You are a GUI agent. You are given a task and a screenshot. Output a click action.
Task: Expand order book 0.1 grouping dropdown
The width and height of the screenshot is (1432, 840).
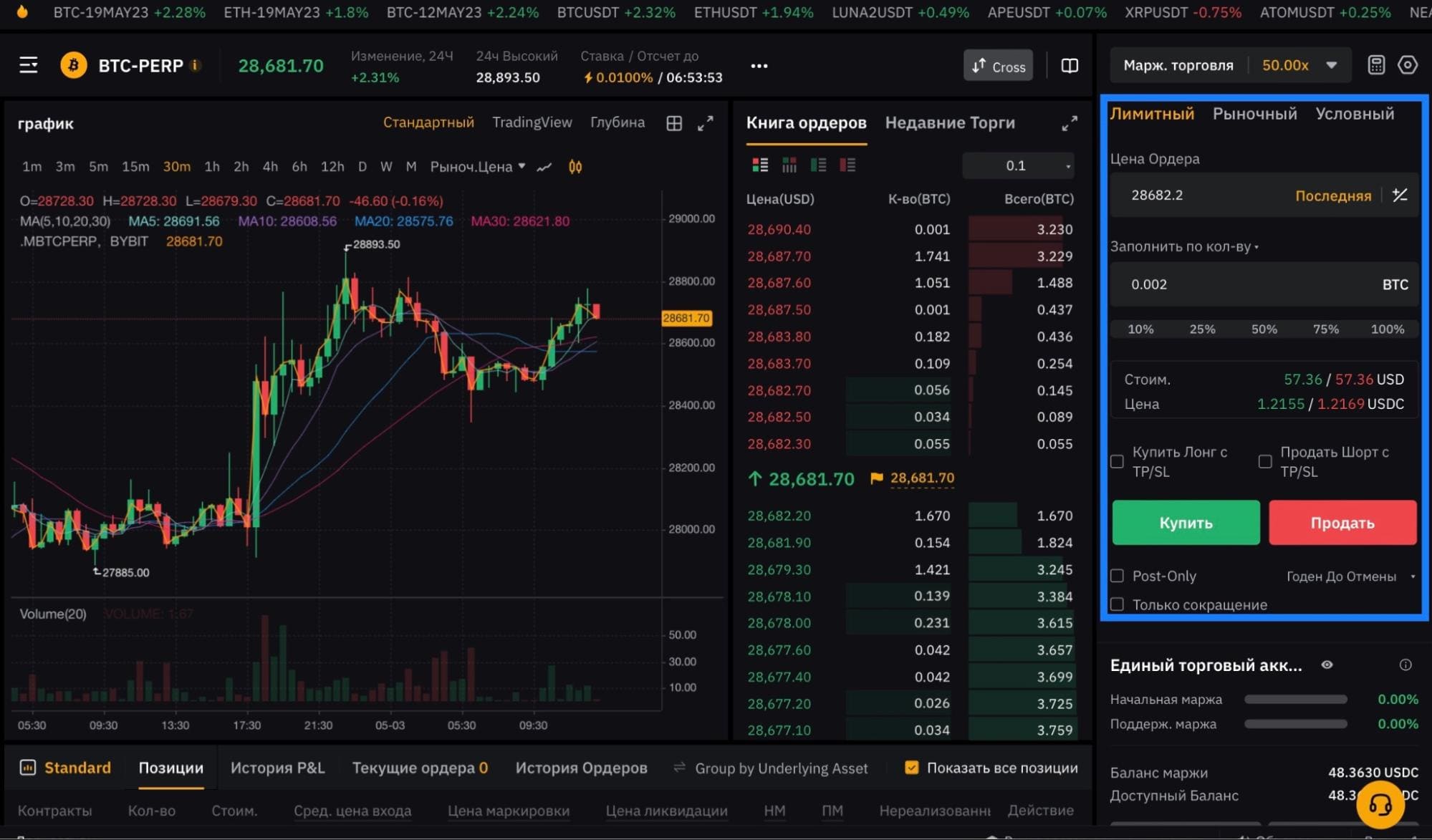(1018, 165)
